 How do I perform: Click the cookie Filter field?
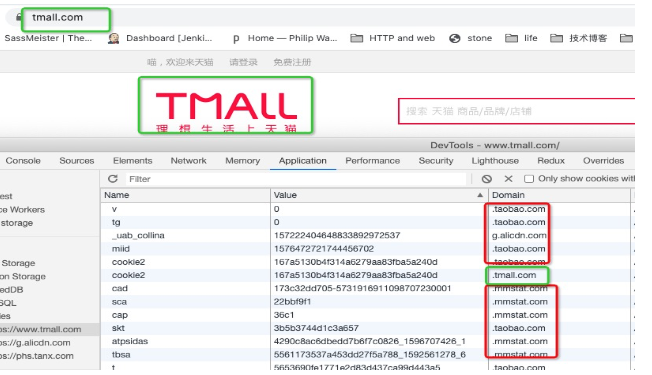click(296, 179)
